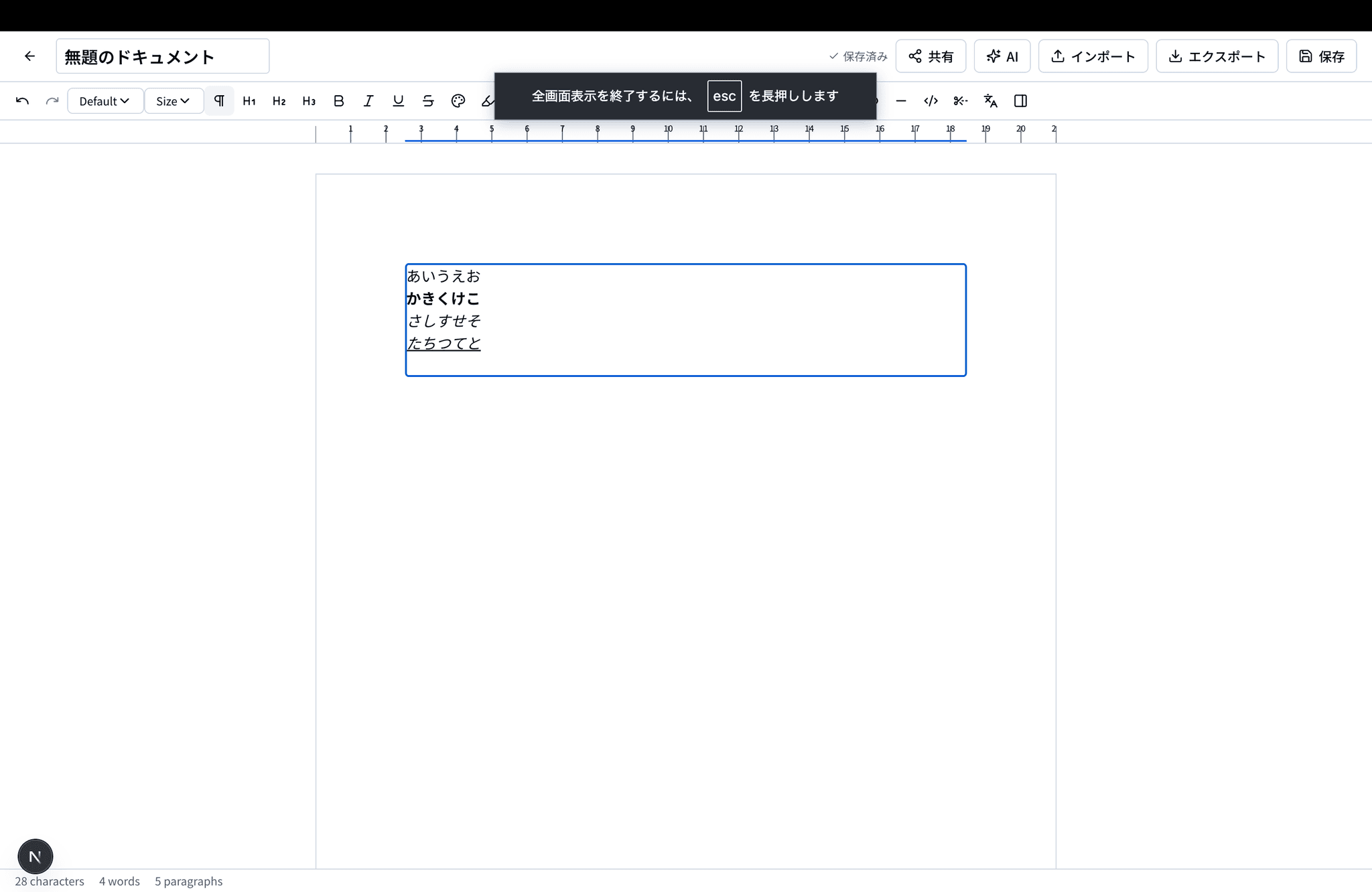1372x892 pixels.
Task: Click the redo arrow icon
Action: [x=52, y=101]
